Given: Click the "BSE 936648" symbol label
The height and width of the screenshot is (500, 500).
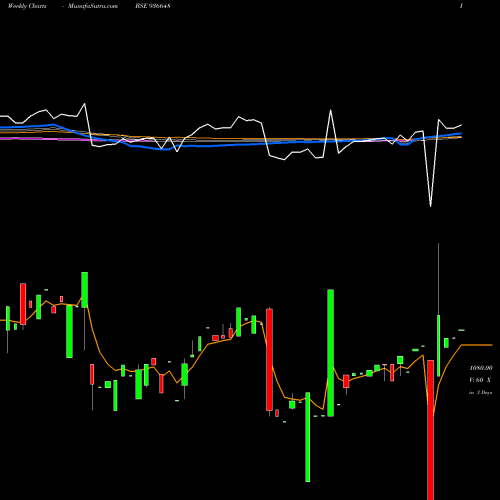Looking at the screenshot, I should coord(153,6).
